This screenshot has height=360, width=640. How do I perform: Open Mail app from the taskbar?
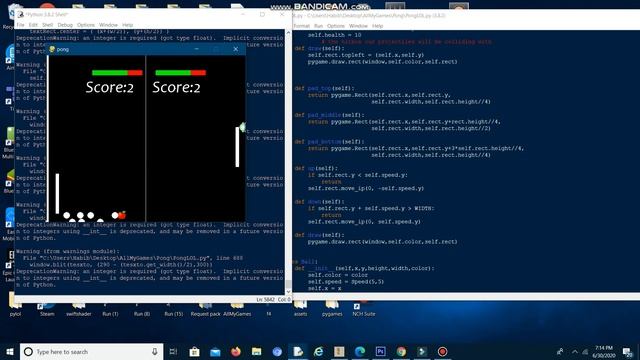tap(215, 351)
